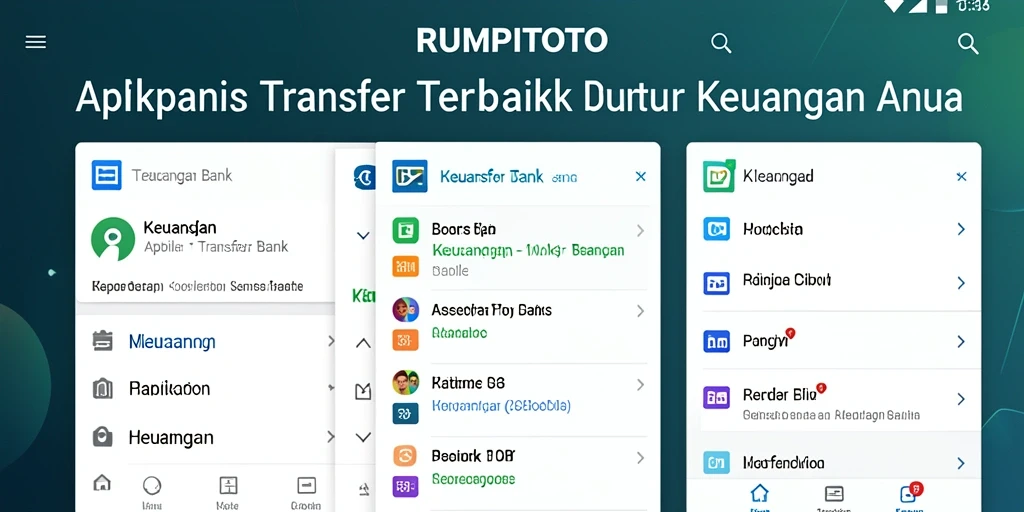Expand the Assechar Hoj Banks row chevron
This screenshot has height=512, width=1024.
(x=640, y=312)
